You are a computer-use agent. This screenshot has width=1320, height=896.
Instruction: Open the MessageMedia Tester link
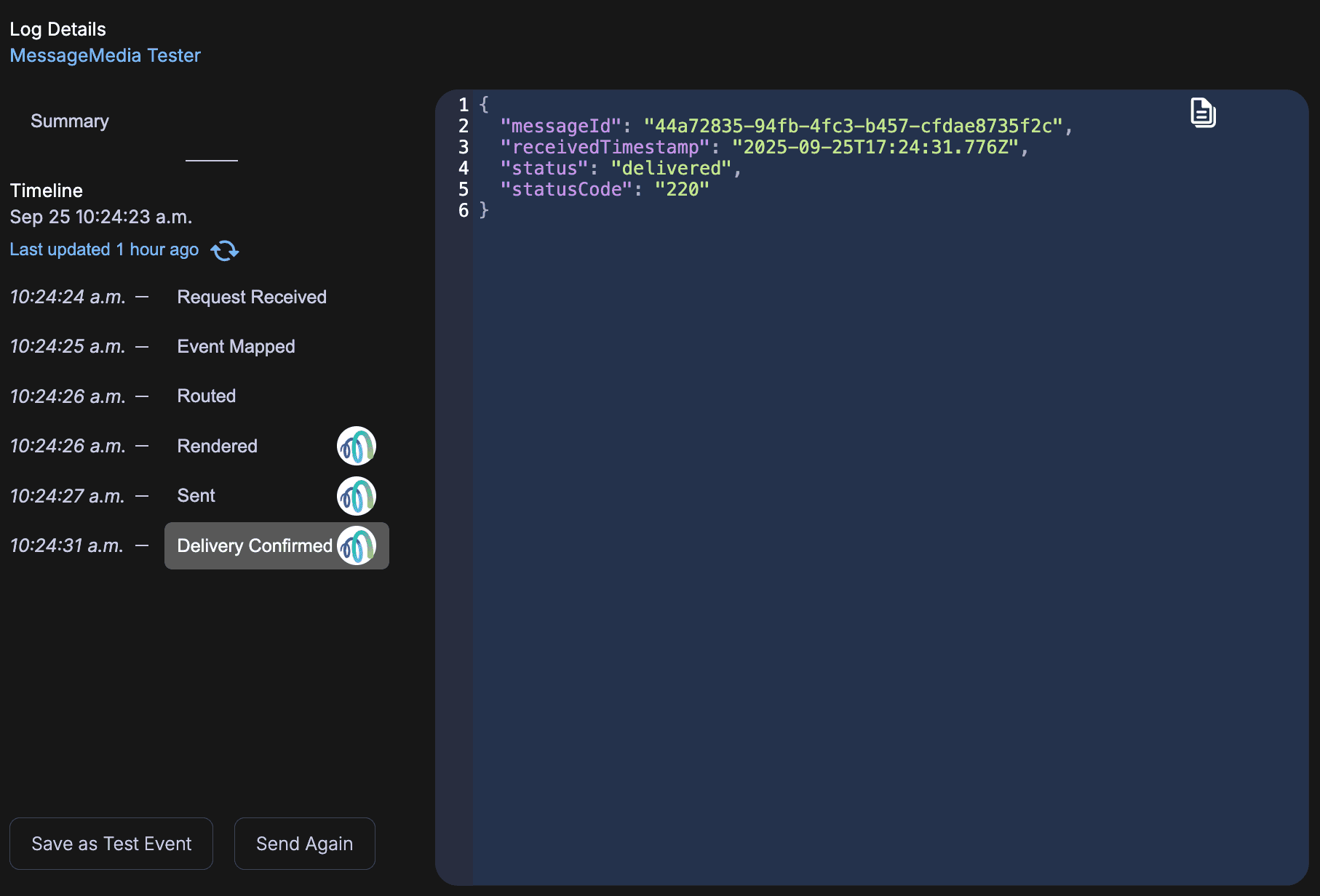106,55
